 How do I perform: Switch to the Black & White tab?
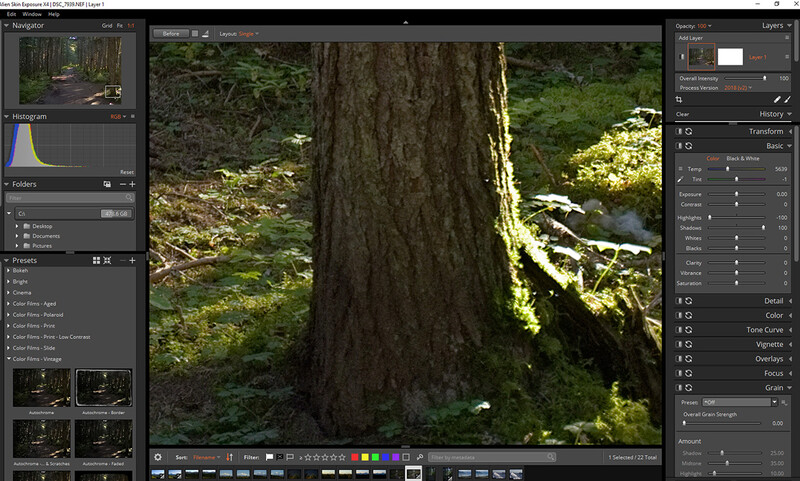[x=743, y=159]
